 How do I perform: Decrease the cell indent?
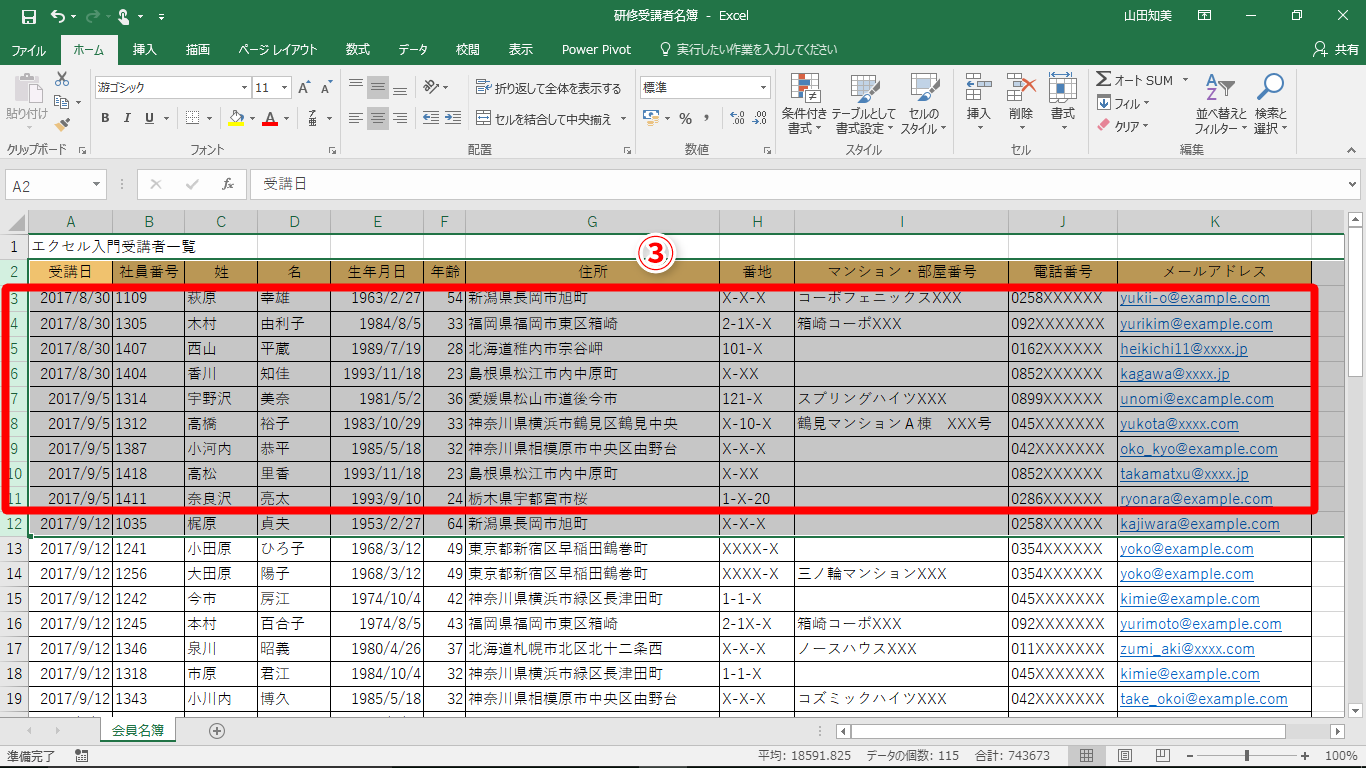431,119
